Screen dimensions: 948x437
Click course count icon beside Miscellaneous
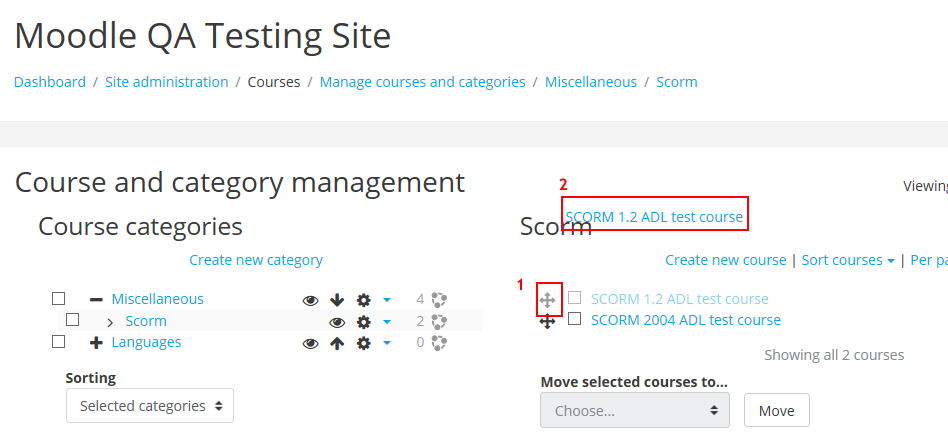tap(439, 300)
